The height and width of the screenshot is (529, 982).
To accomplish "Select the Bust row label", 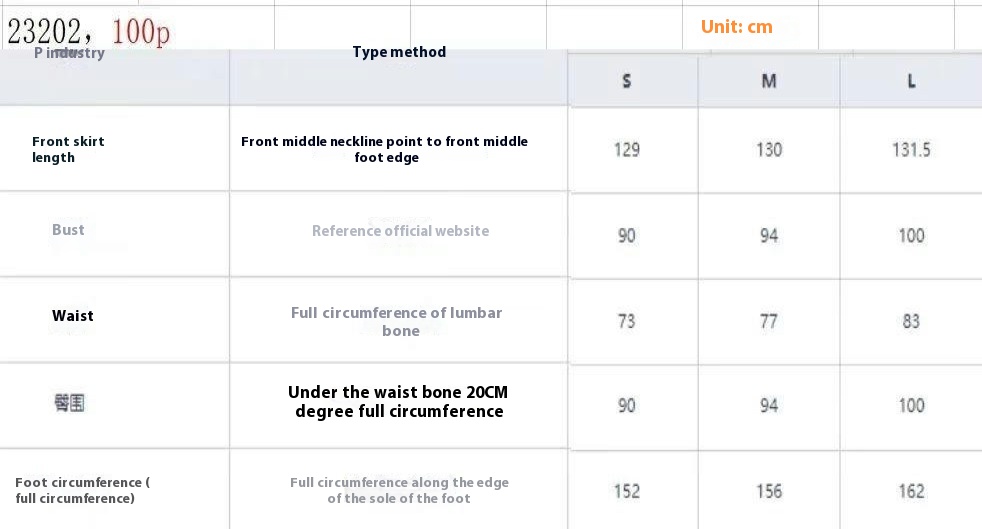I will pos(68,230).
